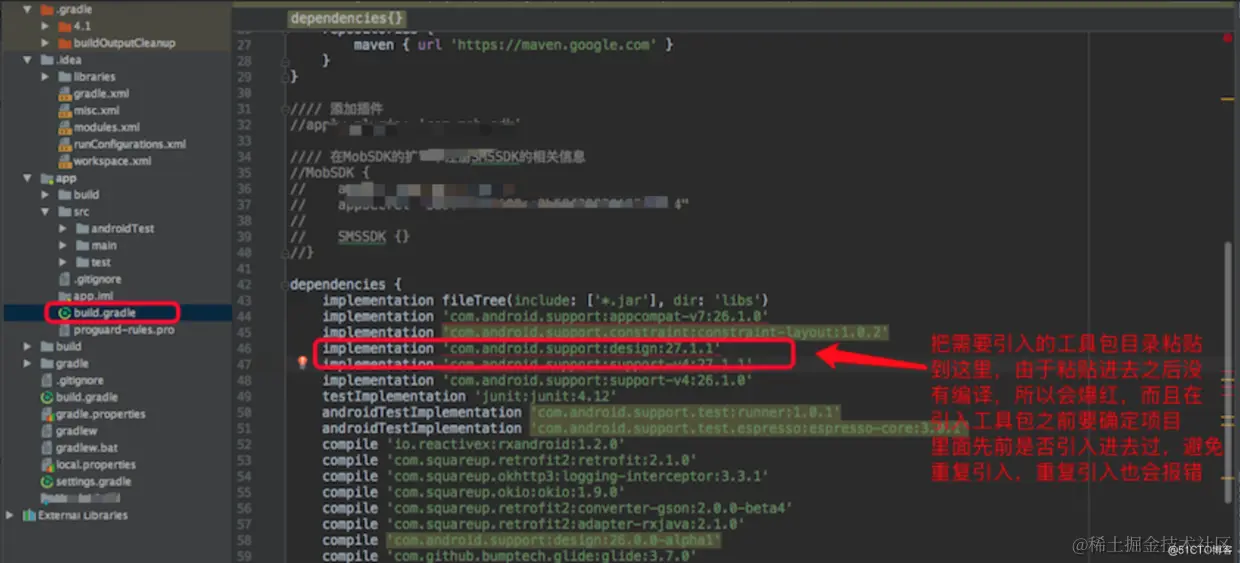Click the yellow warning stripe mark
The height and width of the screenshot is (563, 1240).
(x=1227, y=98)
